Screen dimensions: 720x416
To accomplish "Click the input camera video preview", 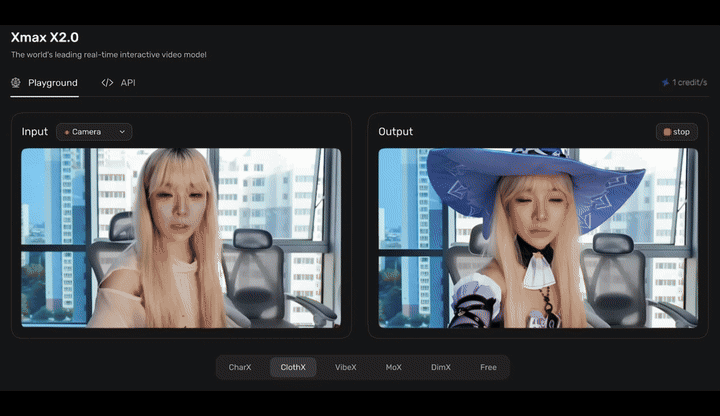I will pyautogui.click(x=181, y=238).
